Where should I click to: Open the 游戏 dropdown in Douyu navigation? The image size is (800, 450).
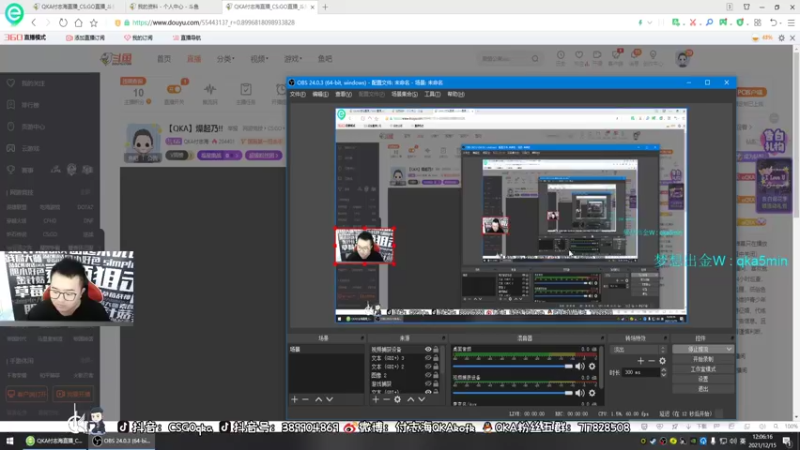coord(293,59)
